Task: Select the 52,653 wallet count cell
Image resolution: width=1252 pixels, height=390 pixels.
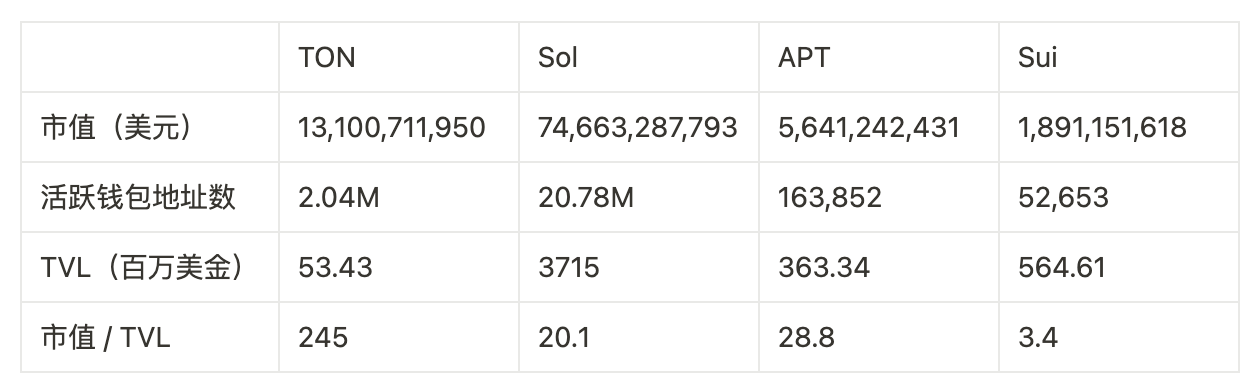Action: [1063, 198]
